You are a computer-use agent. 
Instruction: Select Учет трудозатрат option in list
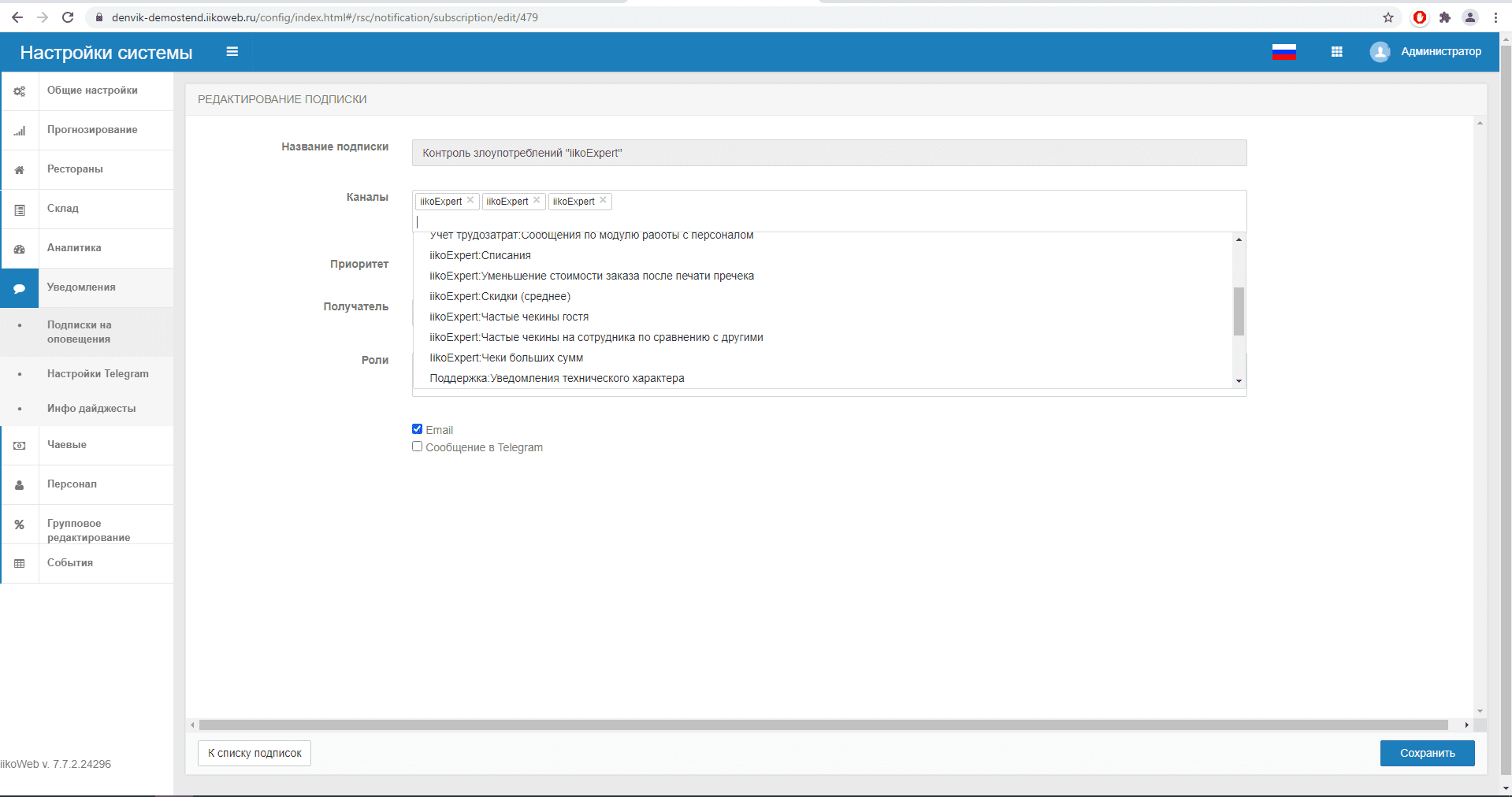point(823,237)
